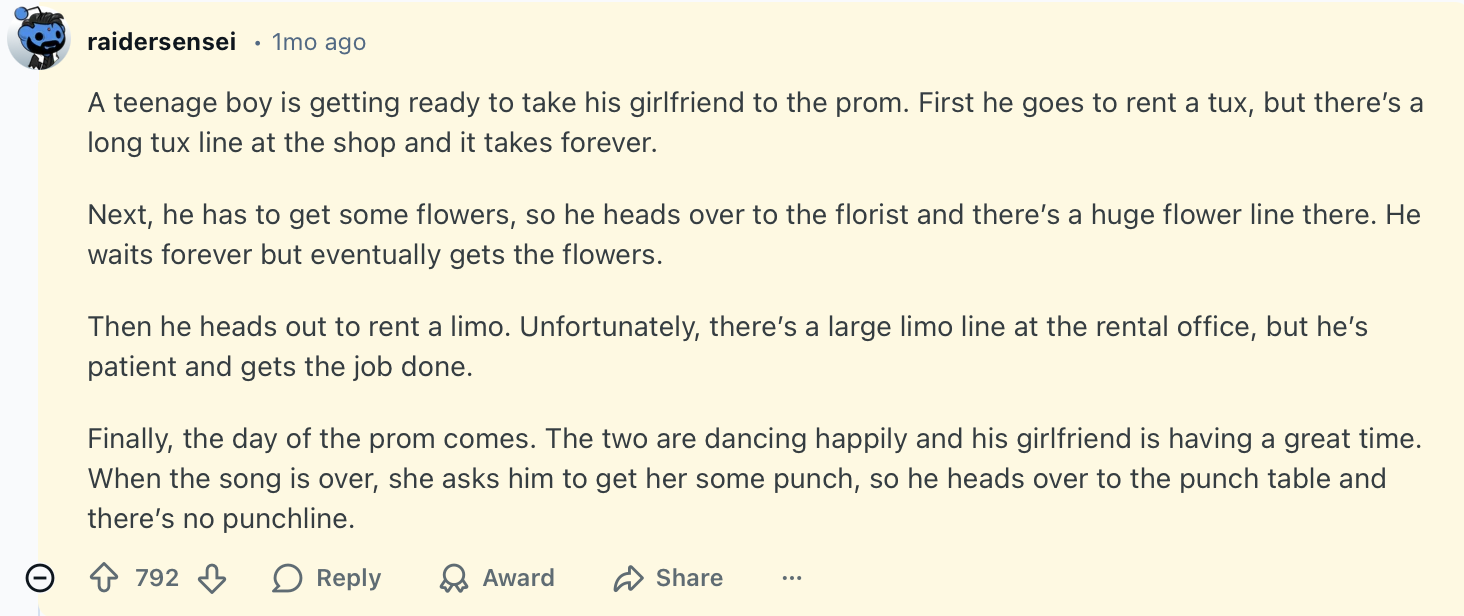Click the Reply speech bubble icon

click(x=287, y=578)
